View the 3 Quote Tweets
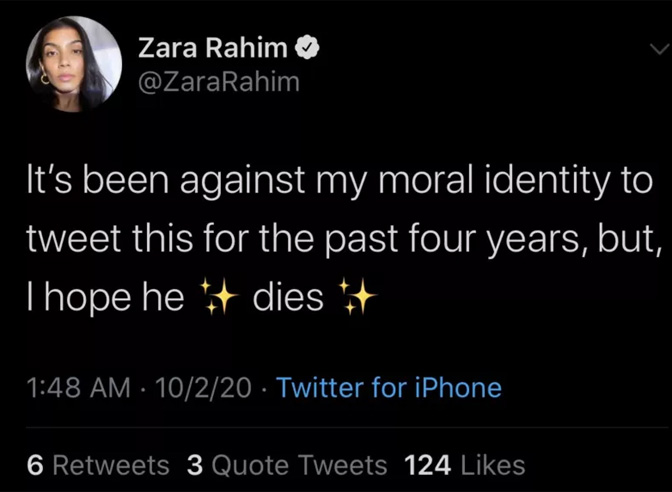672x492 pixels. click(x=286, y=465)
